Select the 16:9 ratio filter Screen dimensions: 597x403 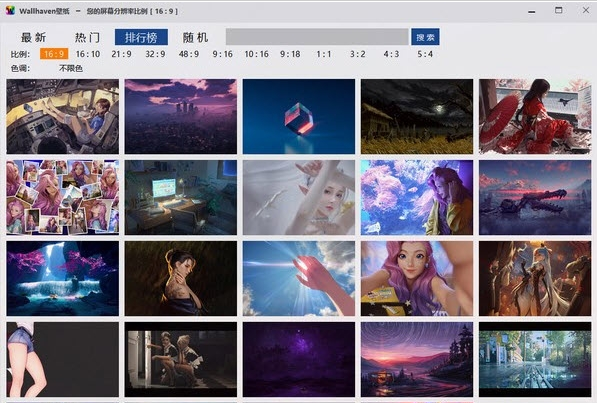(x=54, y=54)
